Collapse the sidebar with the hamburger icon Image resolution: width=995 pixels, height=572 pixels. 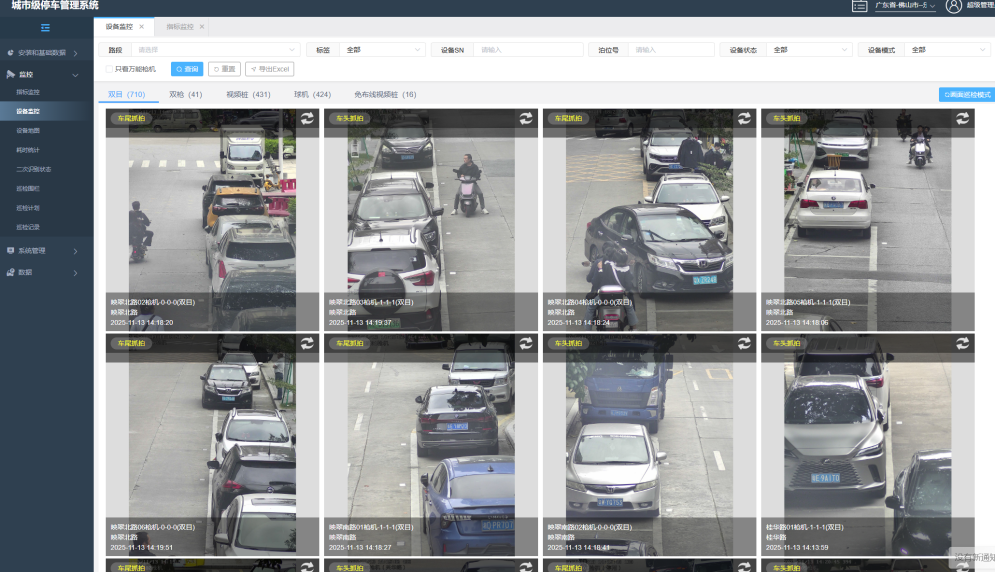pos(45,28)
